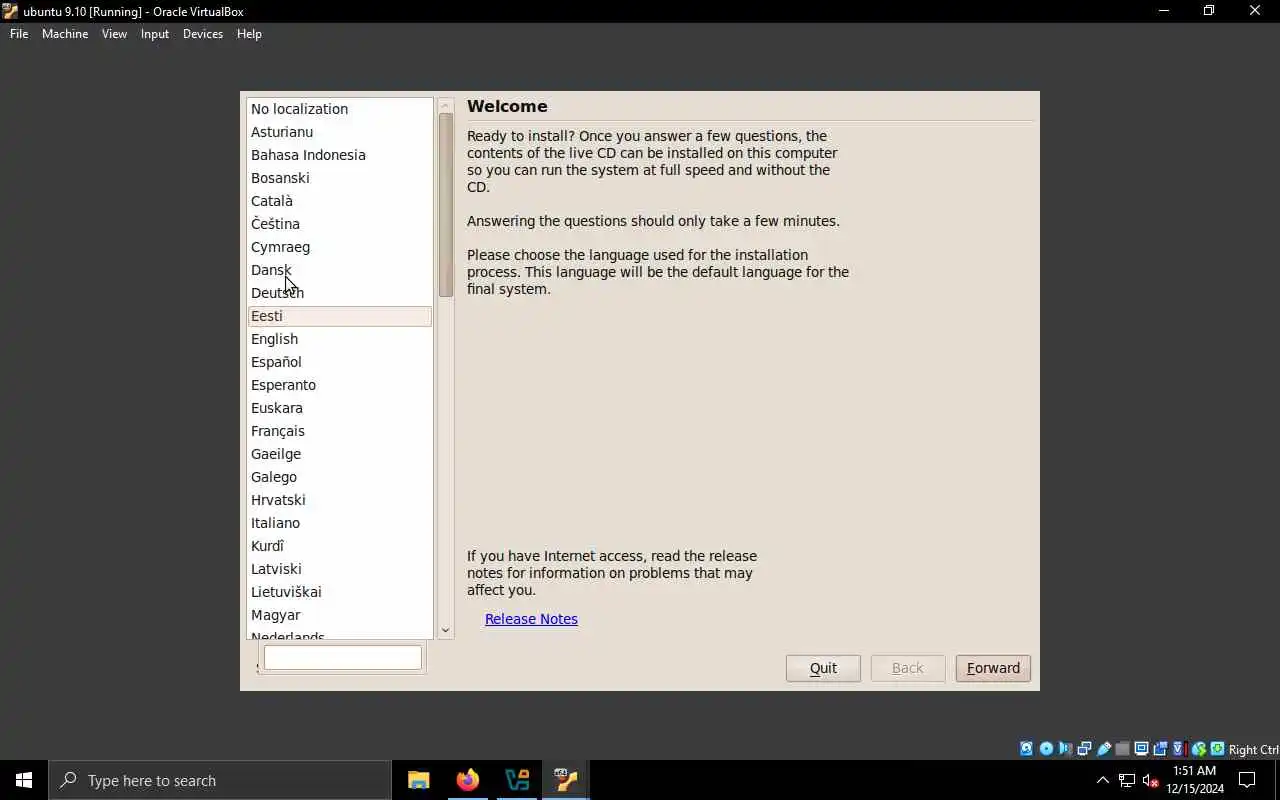Click the shared folders indicator icon

click(x=1122, y=748)
